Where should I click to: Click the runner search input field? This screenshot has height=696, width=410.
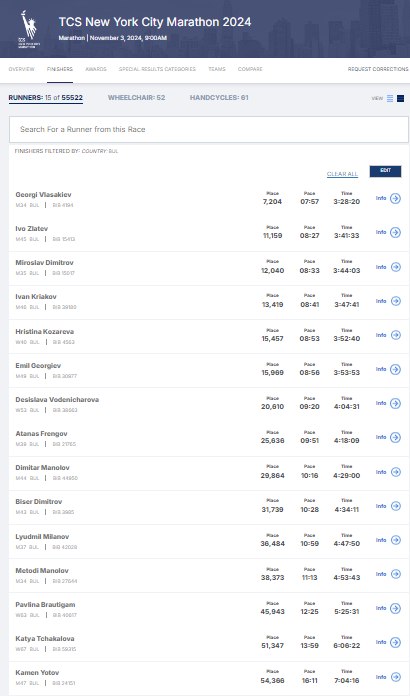click(x=209, y=130)
